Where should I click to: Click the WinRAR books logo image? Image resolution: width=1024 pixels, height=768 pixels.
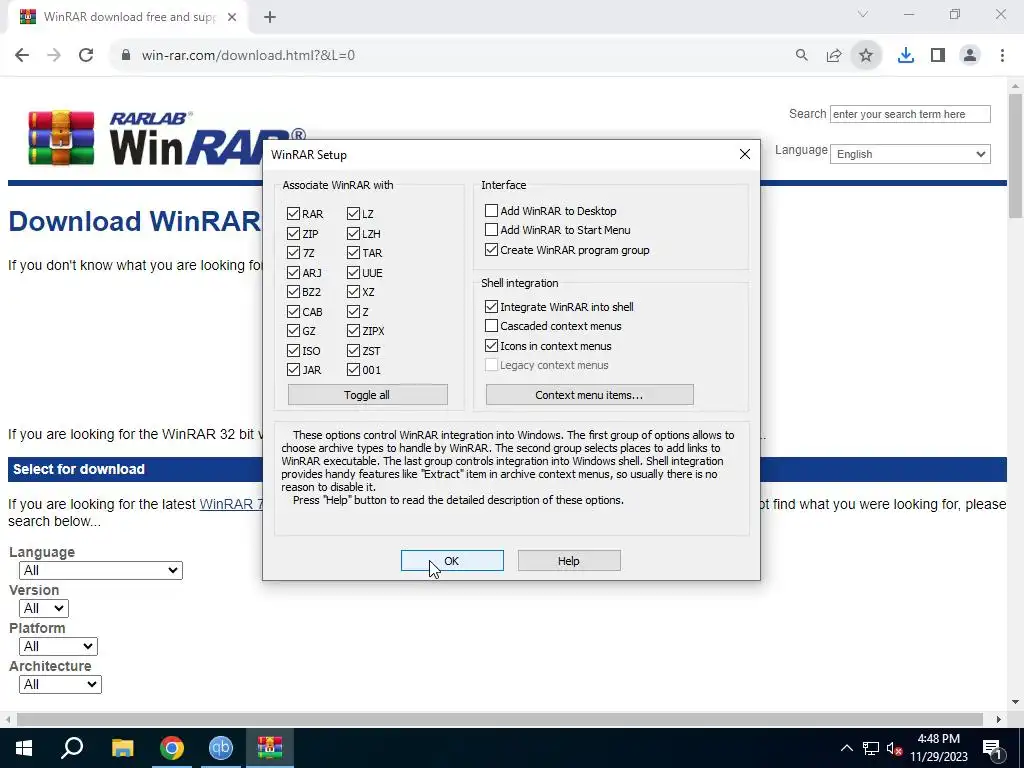pos(61,138)
